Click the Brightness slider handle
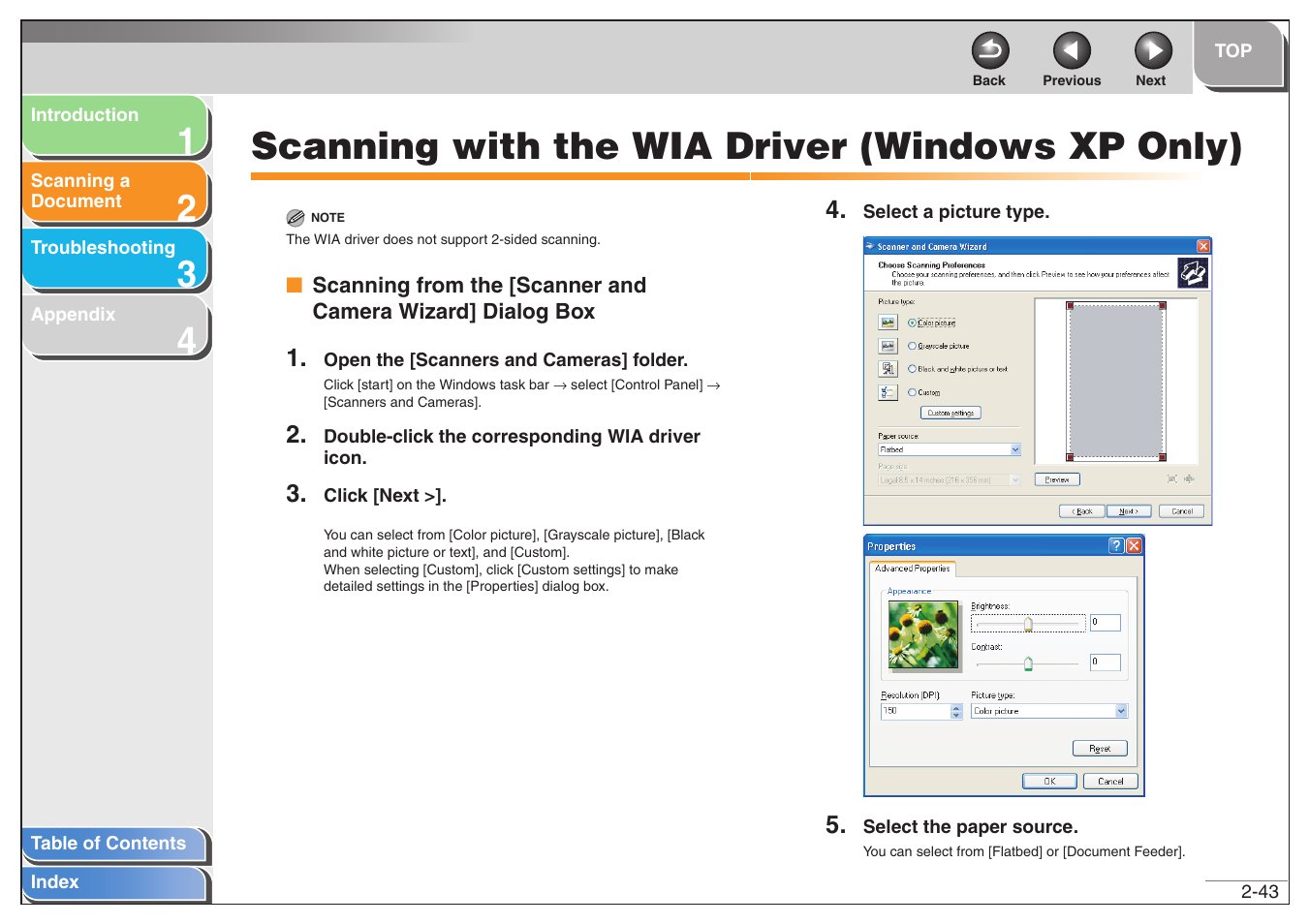 [1028, 624]
